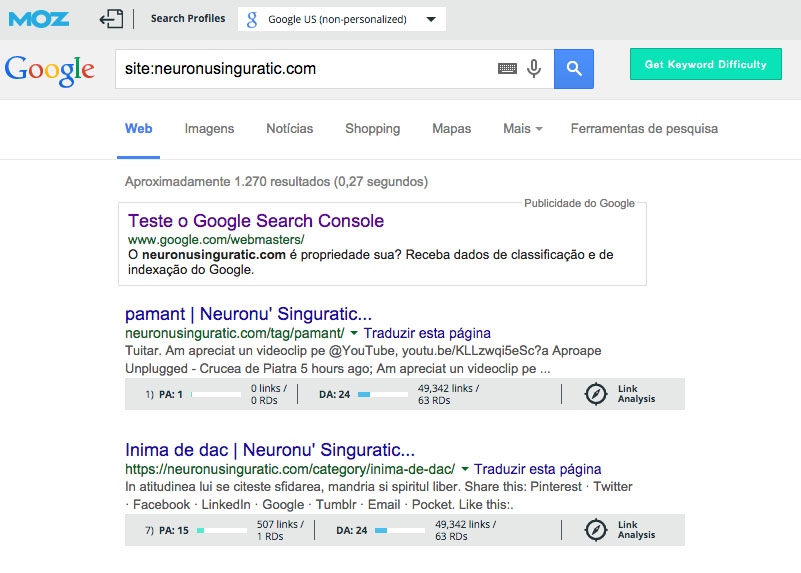Click the MozBar exit arrow icon
The height and width of the screenshot is (573, 801).
(x=111, y=19)
